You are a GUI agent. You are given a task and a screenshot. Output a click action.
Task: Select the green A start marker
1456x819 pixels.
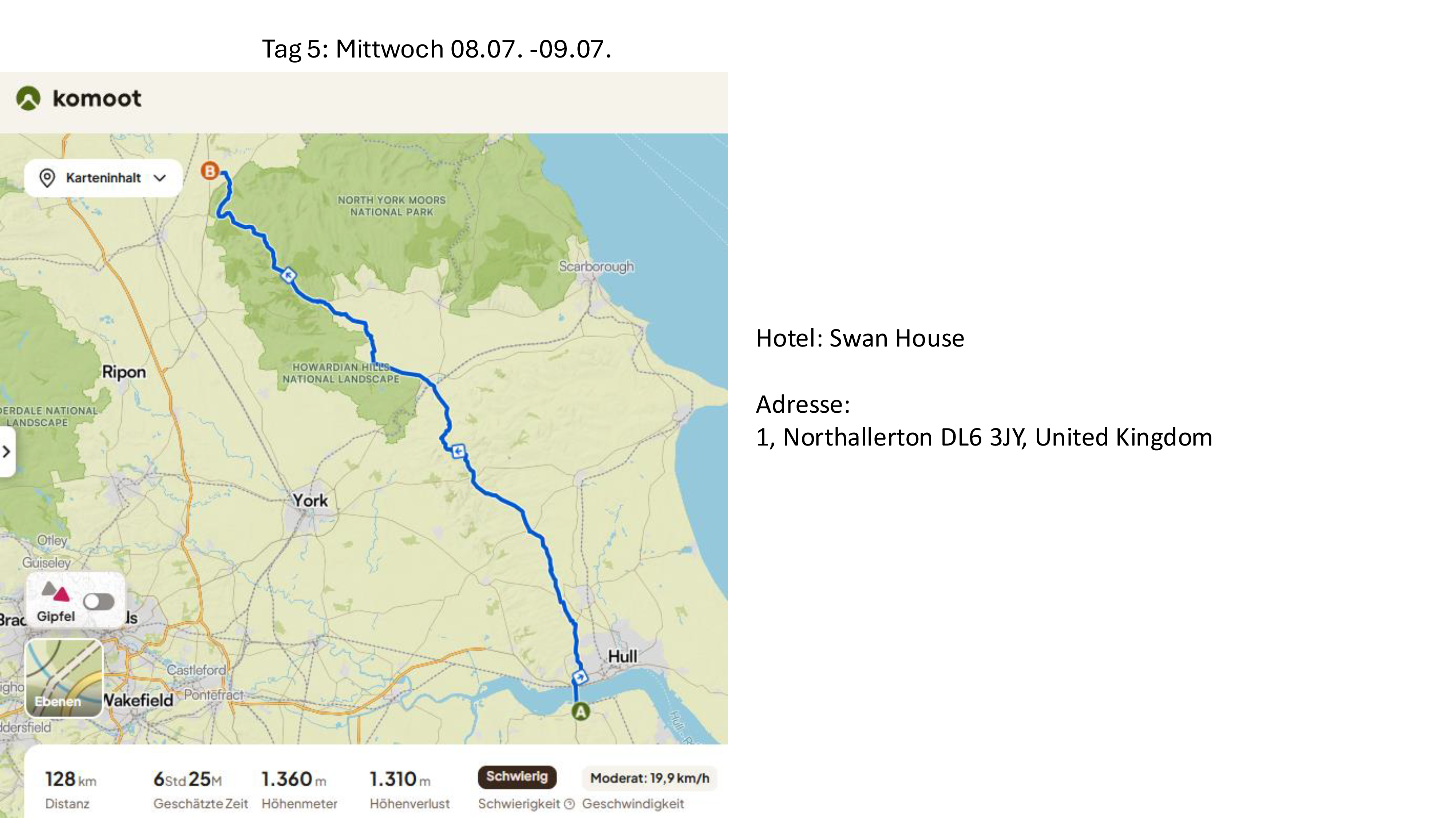[x=581, y=712]
